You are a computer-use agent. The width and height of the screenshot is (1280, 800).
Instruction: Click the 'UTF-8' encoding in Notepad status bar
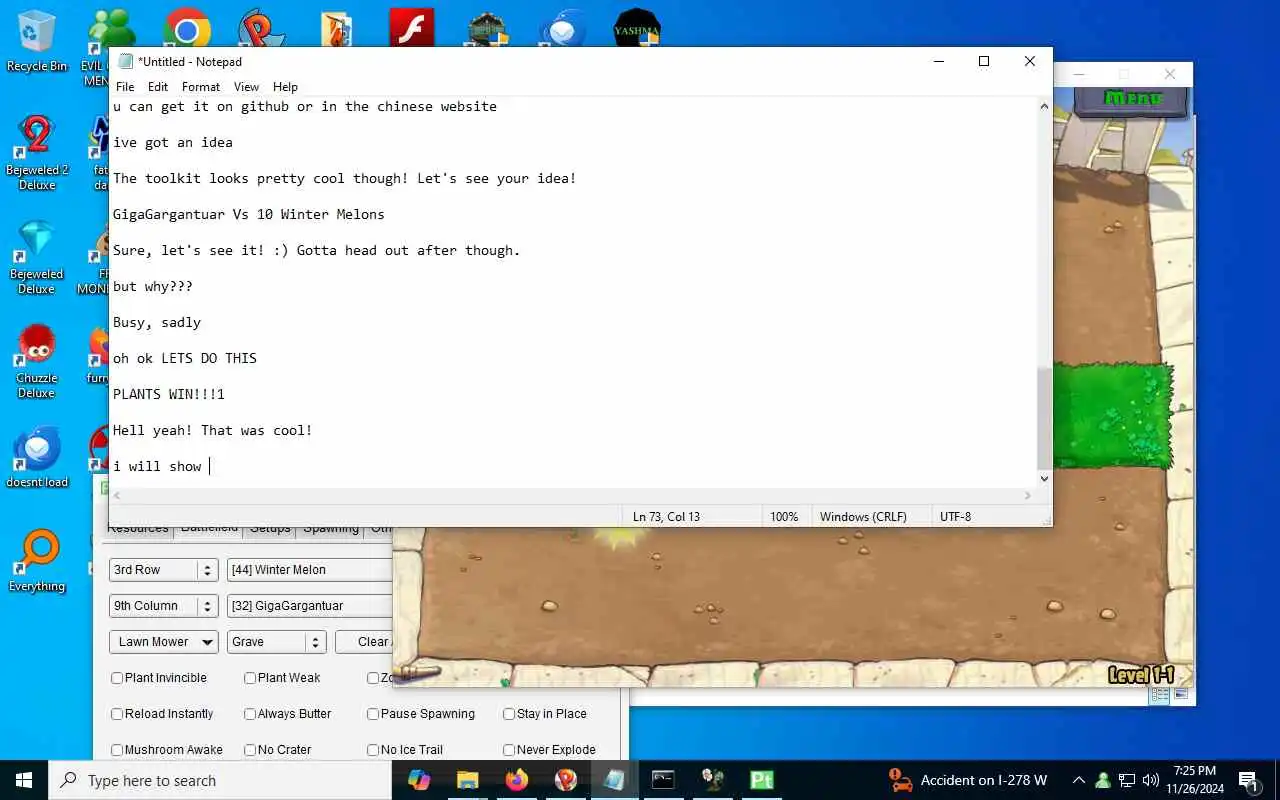(x=956, y=517)
